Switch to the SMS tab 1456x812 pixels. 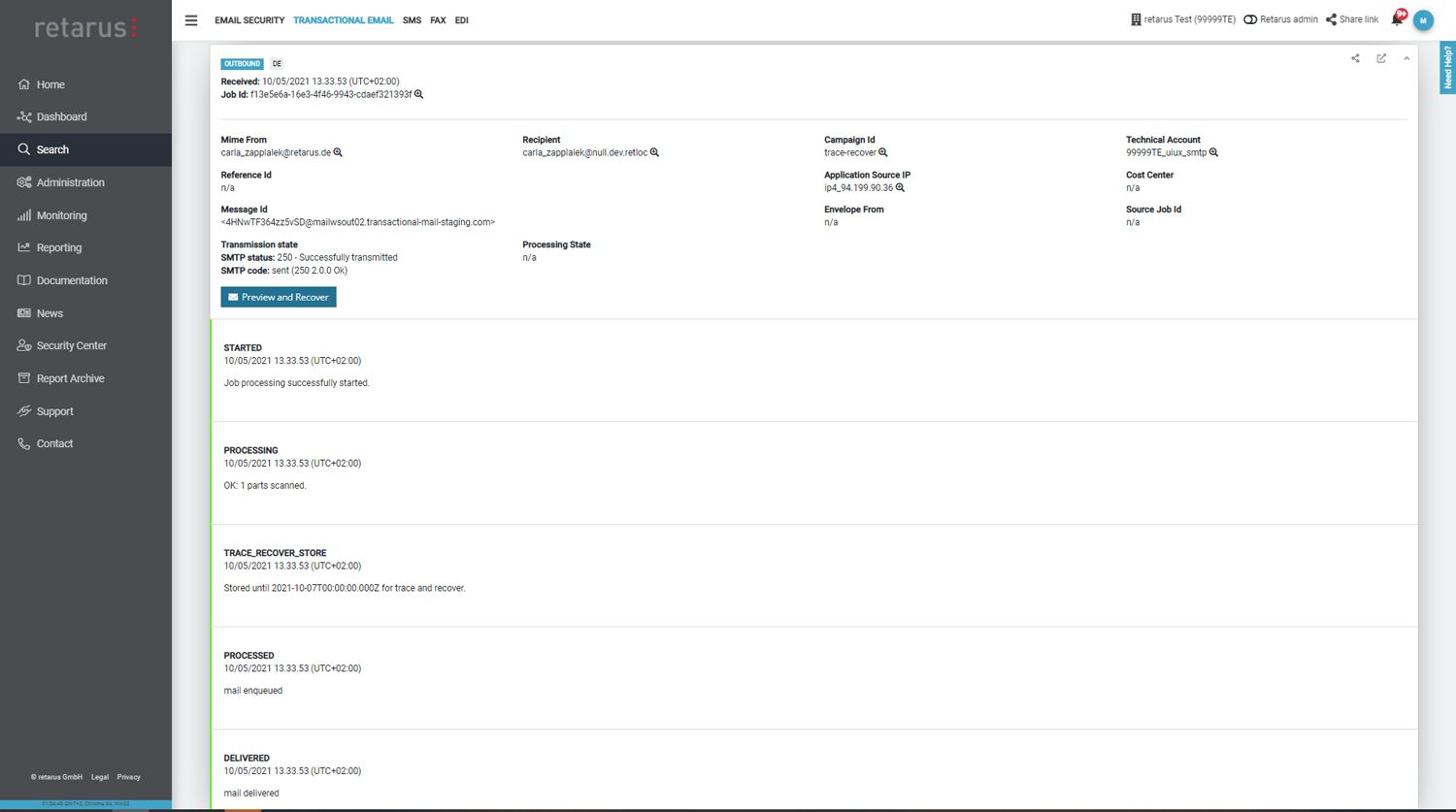(412, 20)
